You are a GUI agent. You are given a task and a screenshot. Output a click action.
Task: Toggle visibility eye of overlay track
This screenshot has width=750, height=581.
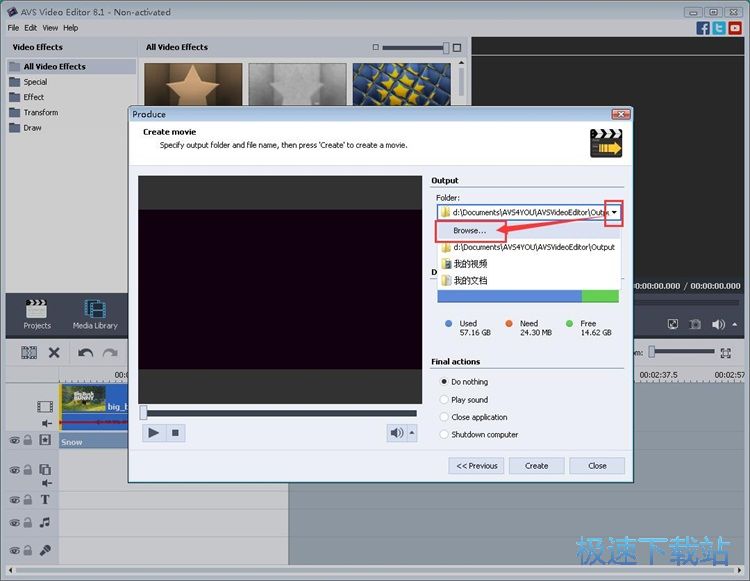[15, 470]
